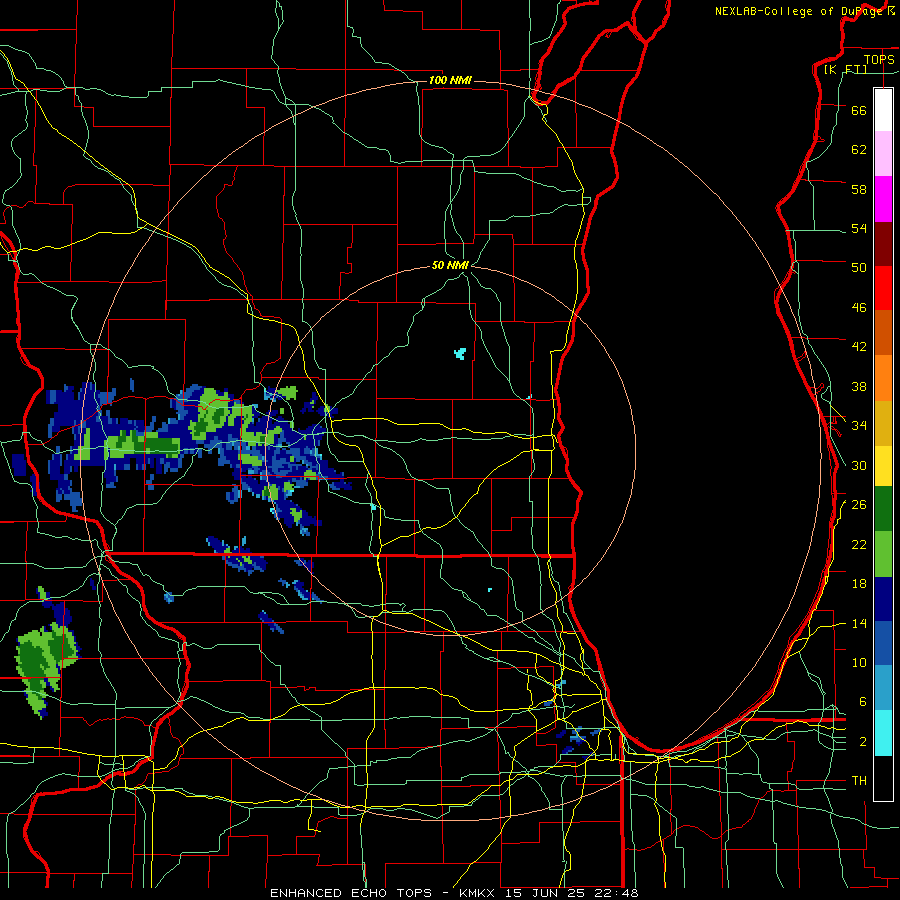900x900 pixels.
Task: Click the legend value '54'
Action: (859, 228)
